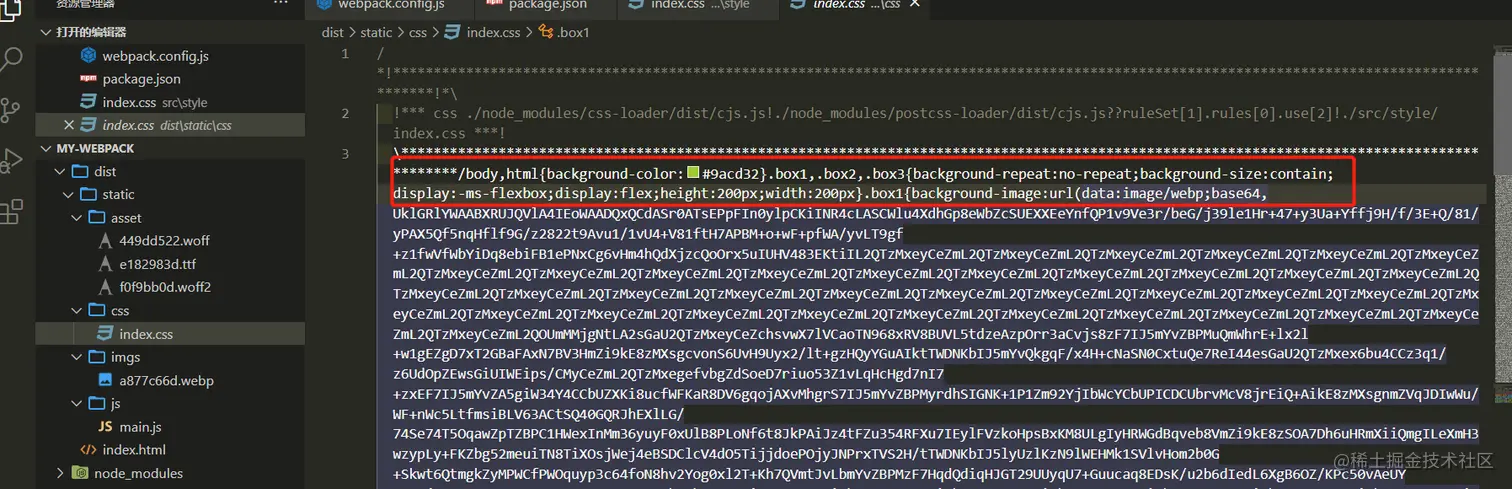The width and height of the screenshot is (1512, 489).
Task: Open Extensions view in activity bar
Action: (12, 211)
